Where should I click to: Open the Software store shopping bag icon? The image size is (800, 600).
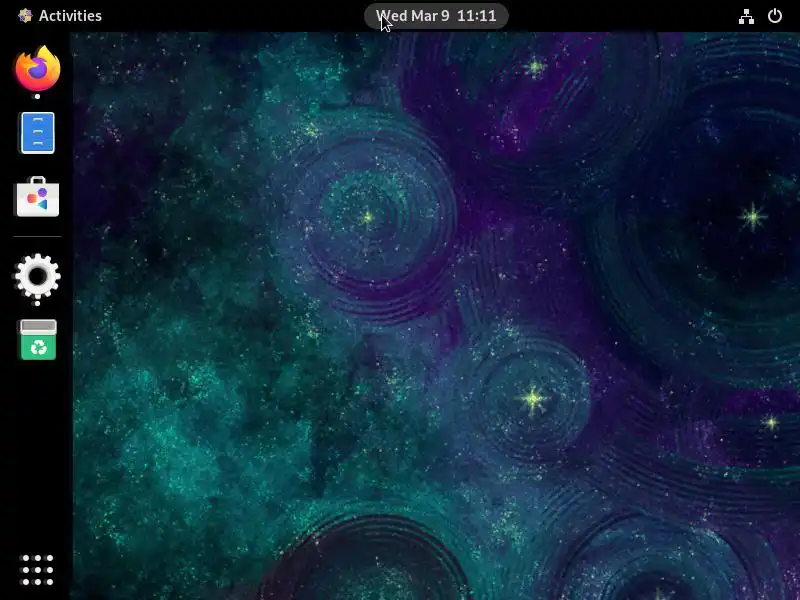click(38, 197)
